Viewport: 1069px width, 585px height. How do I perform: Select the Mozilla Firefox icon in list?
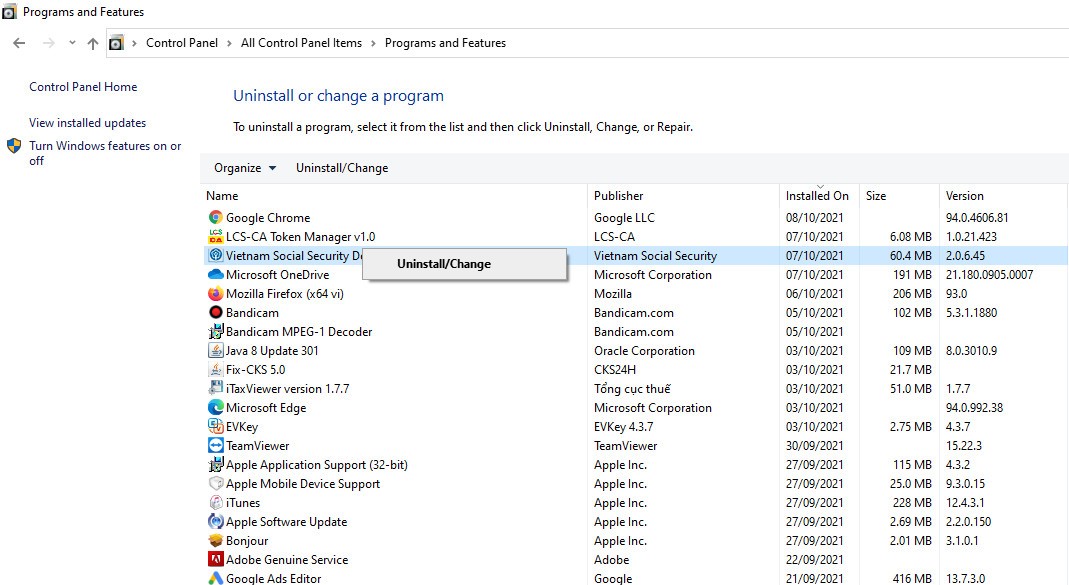point(215,294)
